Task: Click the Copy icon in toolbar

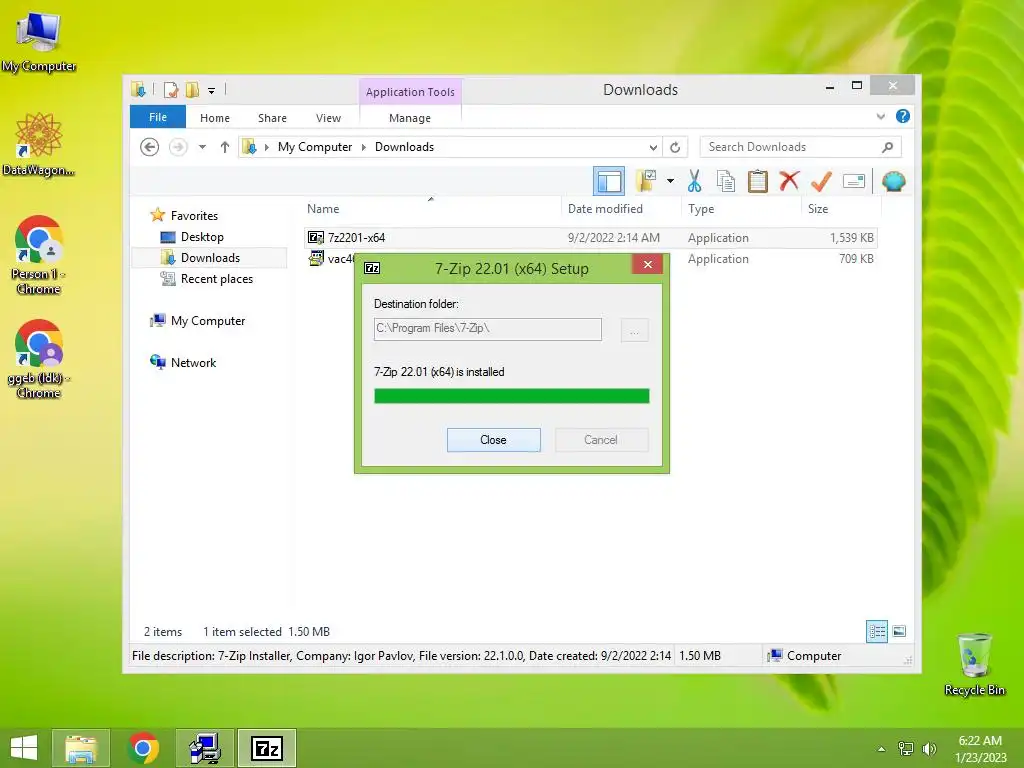Action: [726, 181]
